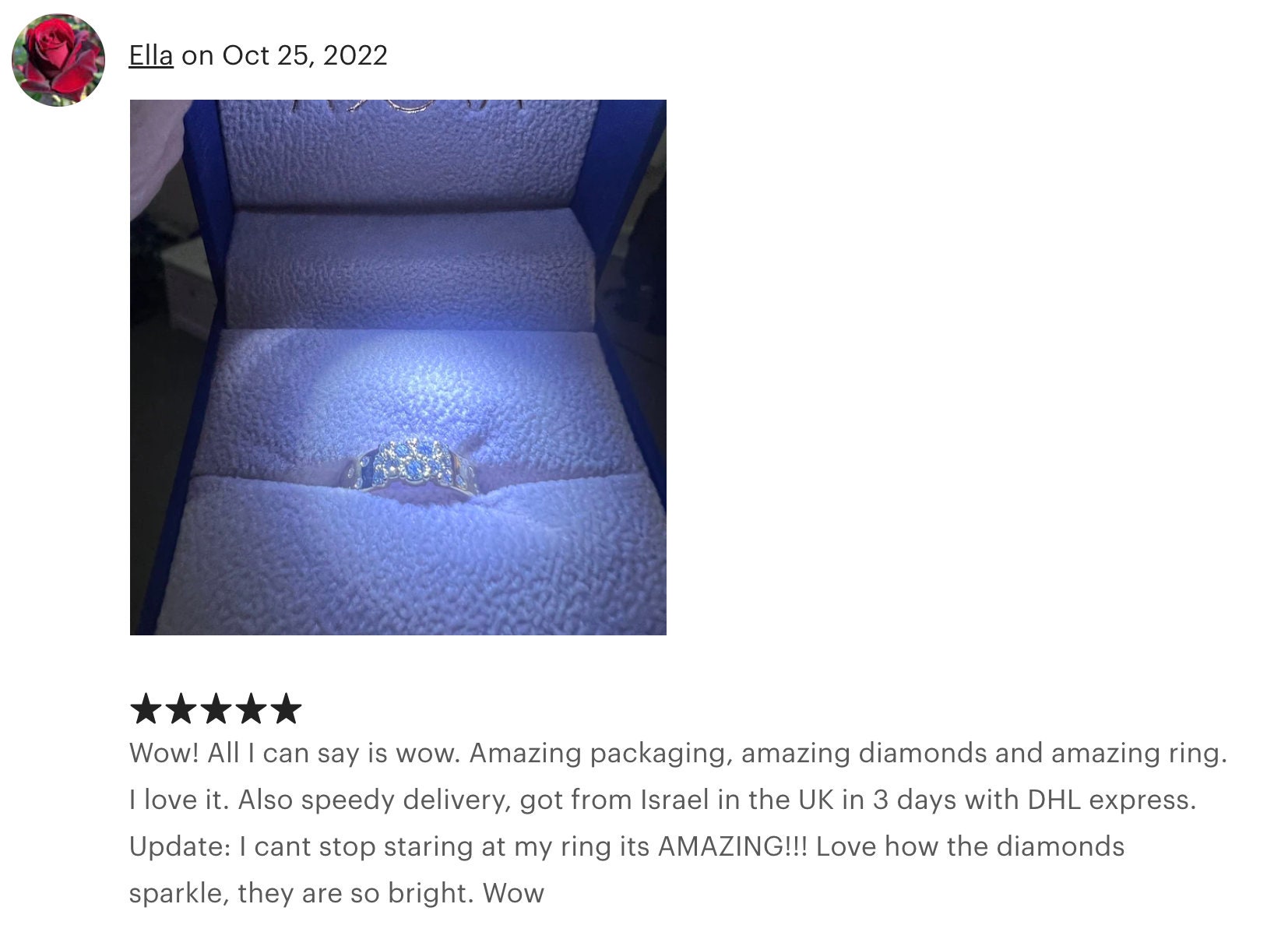
Task: Click the fourth rating star
Action: pyautogui.click(x=252, y=709)
